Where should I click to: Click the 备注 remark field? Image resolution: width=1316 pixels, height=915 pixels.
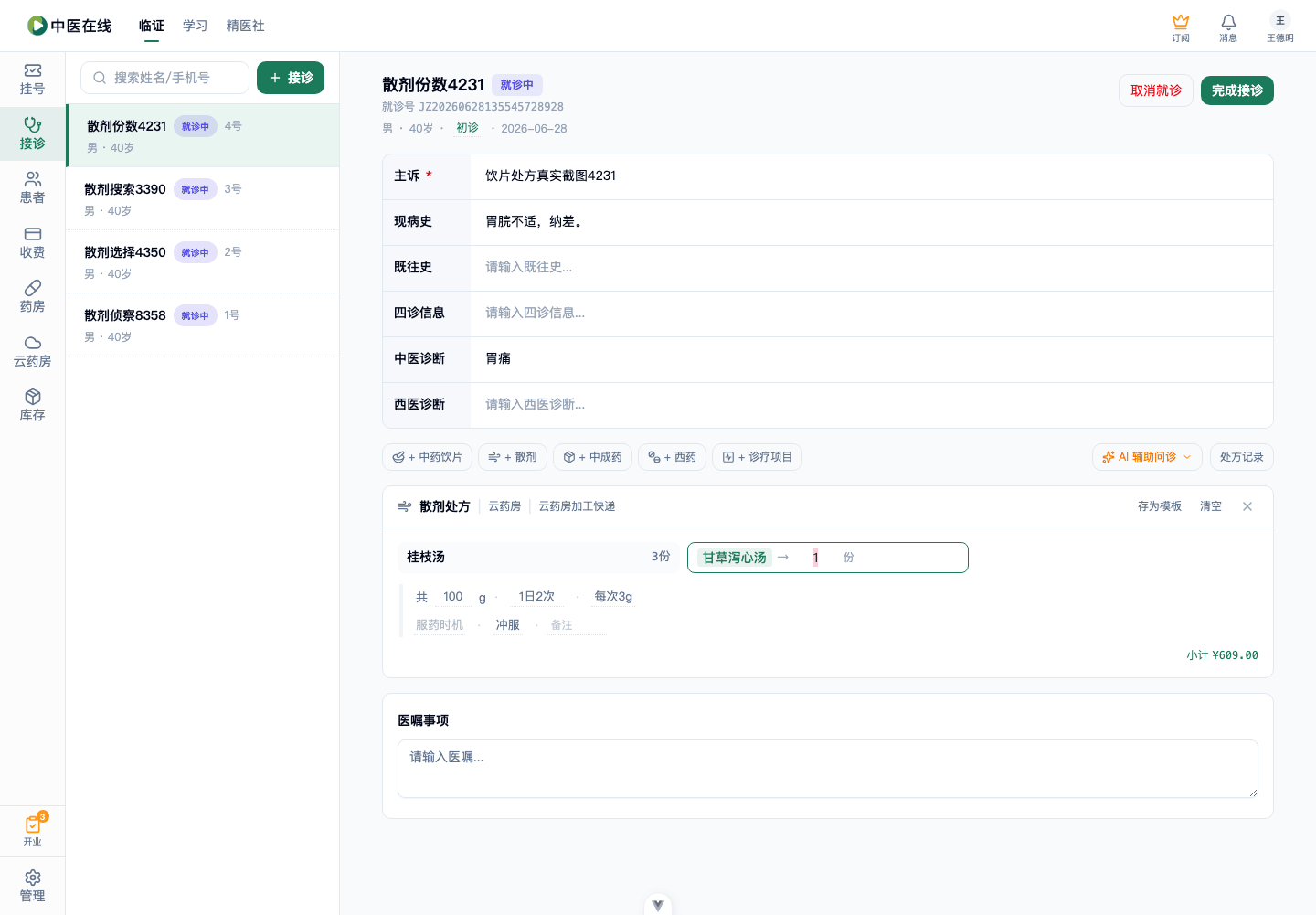(577, 625)
